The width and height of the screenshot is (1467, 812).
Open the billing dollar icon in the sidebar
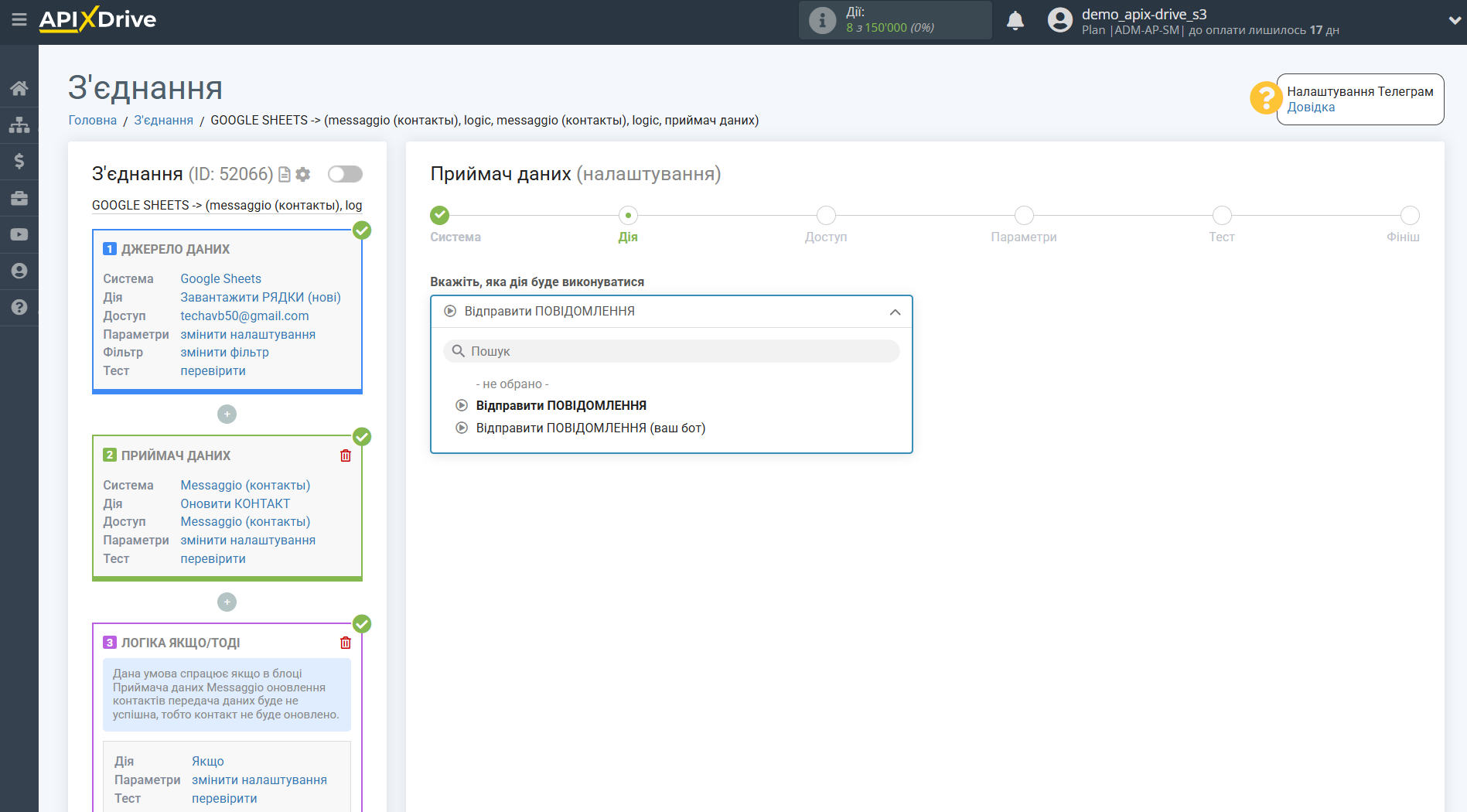click(19, 161)
